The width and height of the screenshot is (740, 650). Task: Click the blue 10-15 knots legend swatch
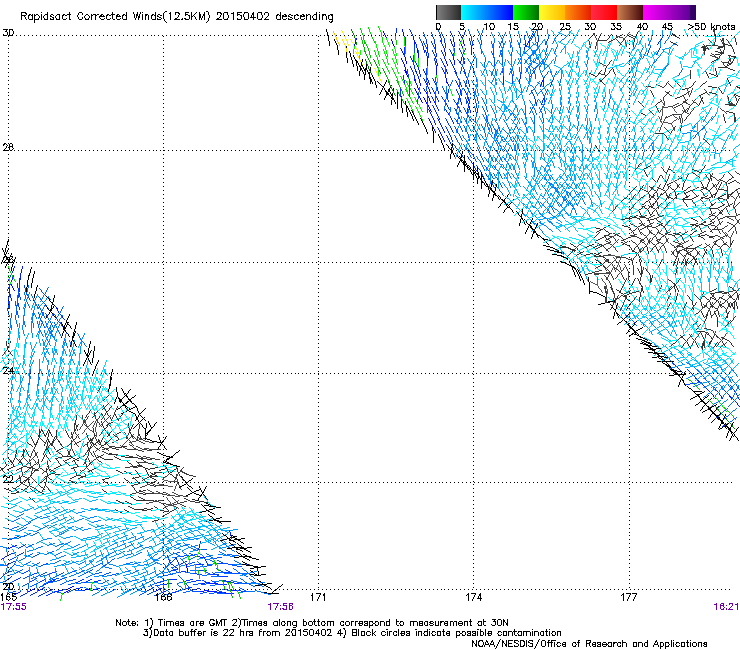point(500,12)
